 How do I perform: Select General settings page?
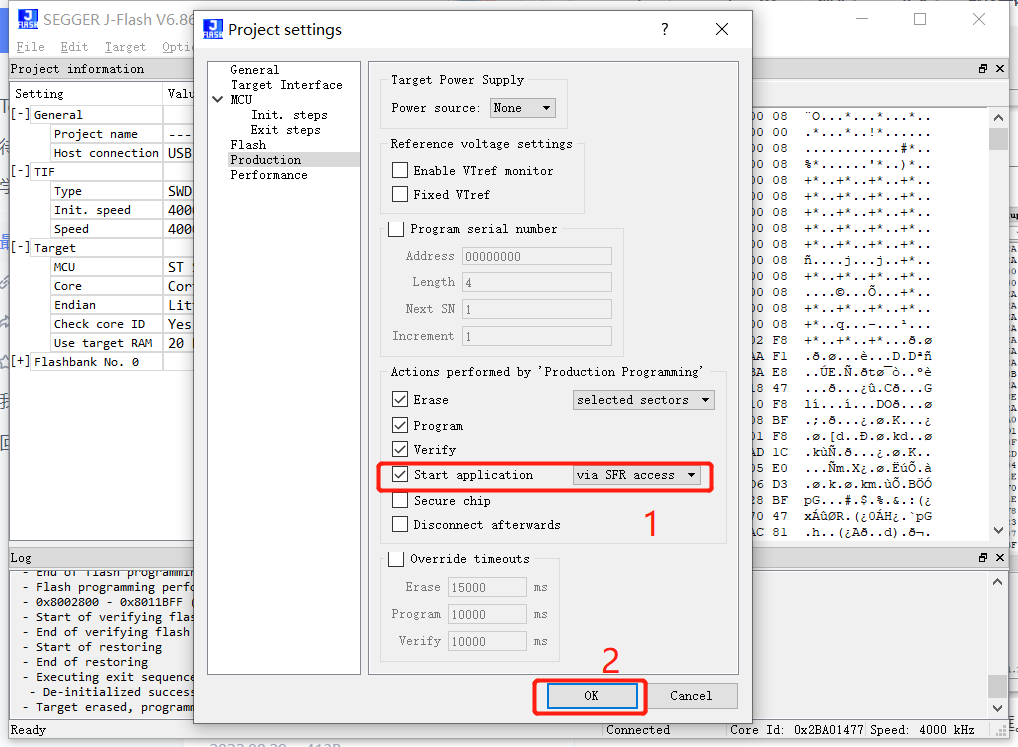pyautogui.click(x=254, y=69)
